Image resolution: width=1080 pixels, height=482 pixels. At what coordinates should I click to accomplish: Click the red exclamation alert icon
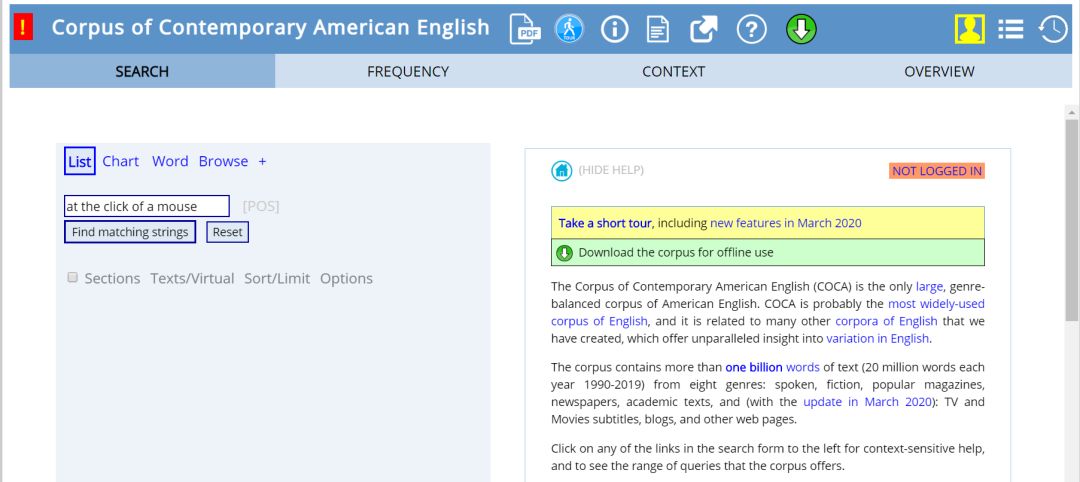point(23,28)
